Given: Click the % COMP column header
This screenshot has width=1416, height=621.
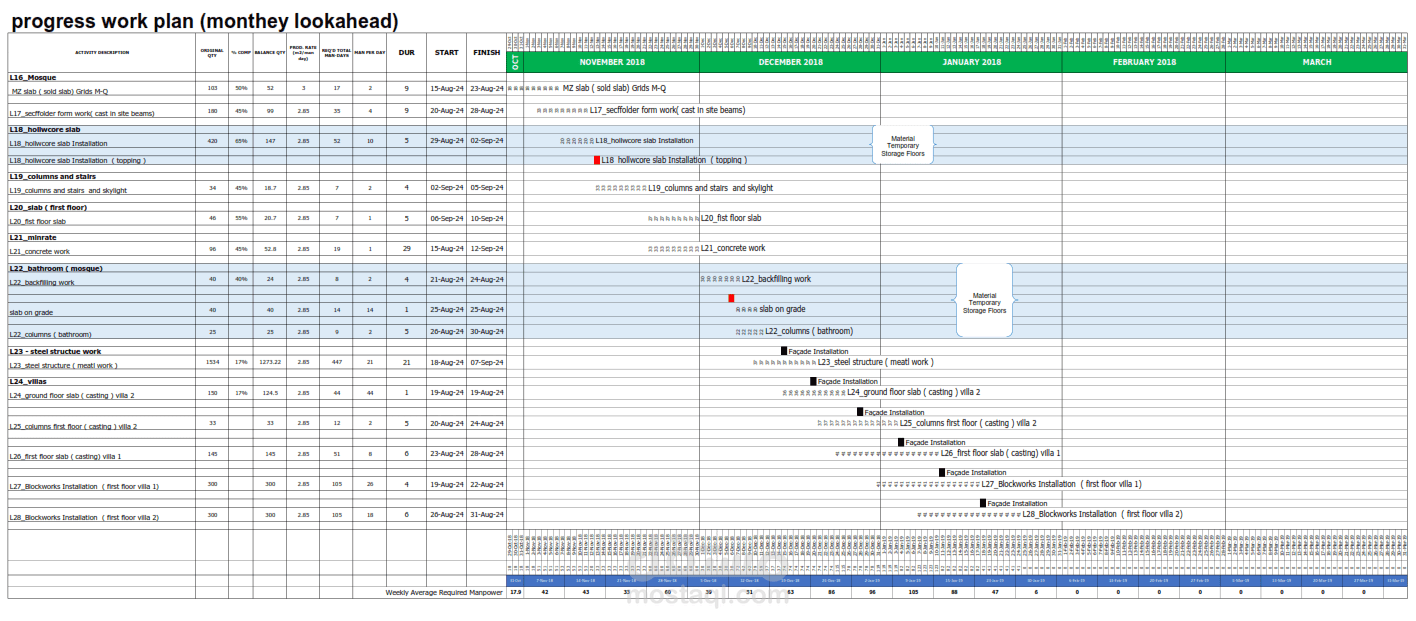Looking at the screenshot, I should pyautogui.click(x=240, y=52).
